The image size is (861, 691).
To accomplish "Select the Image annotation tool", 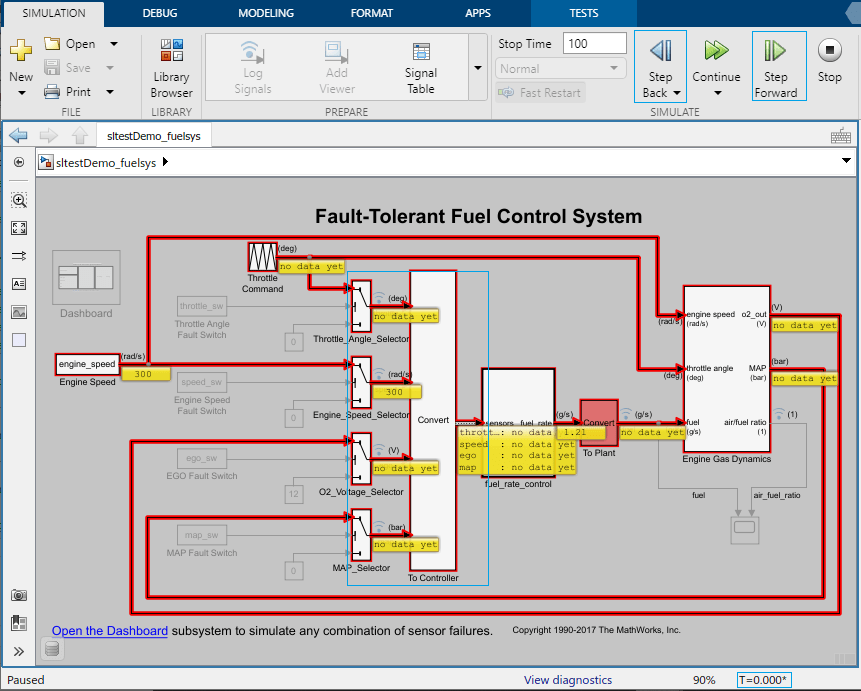I will (19, 312).
